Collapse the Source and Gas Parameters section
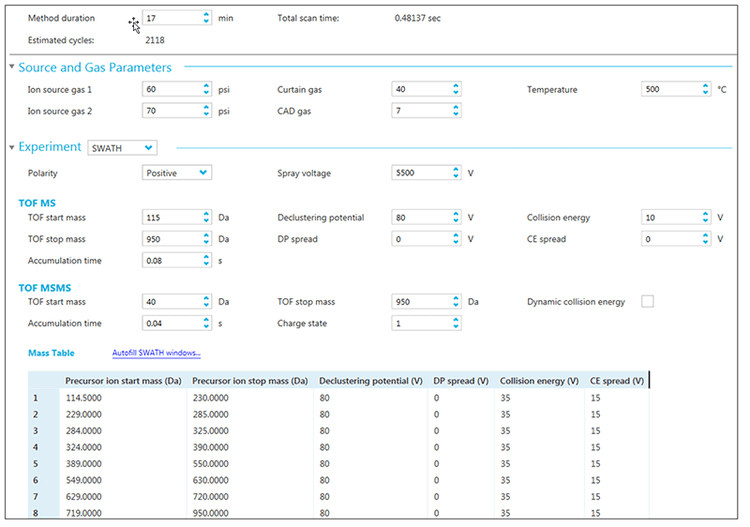This screenshot has height=527, width=750. point(12,68)
